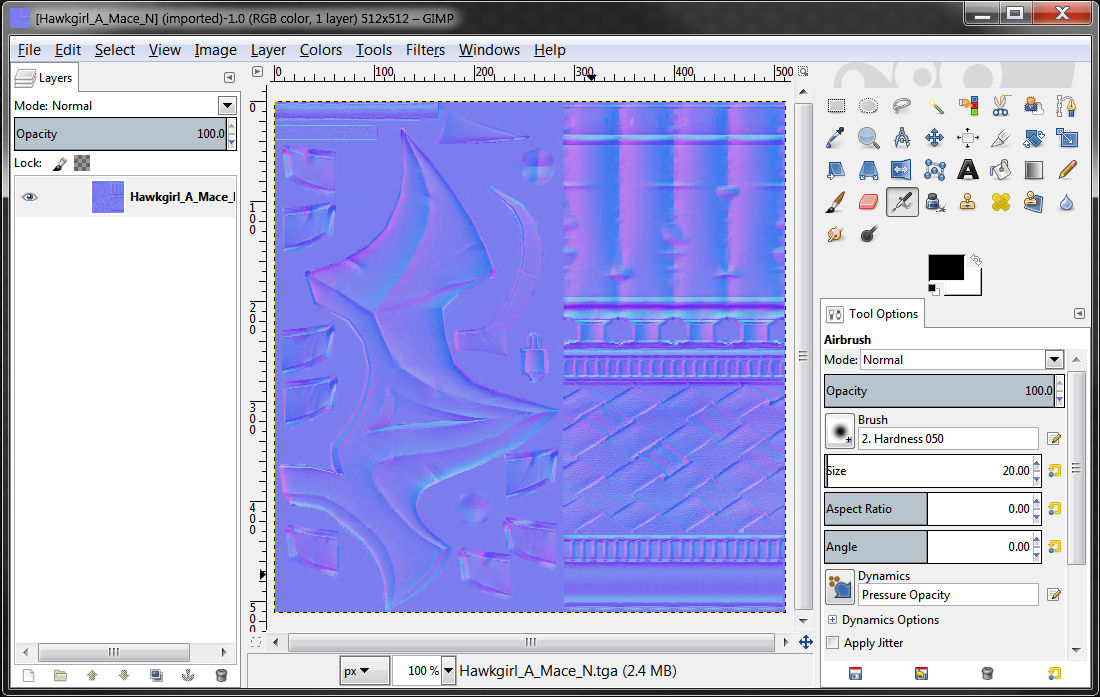1100x697 pixels.
Task: Enable Apply Jitter checkbox
Action: point(833,643)
